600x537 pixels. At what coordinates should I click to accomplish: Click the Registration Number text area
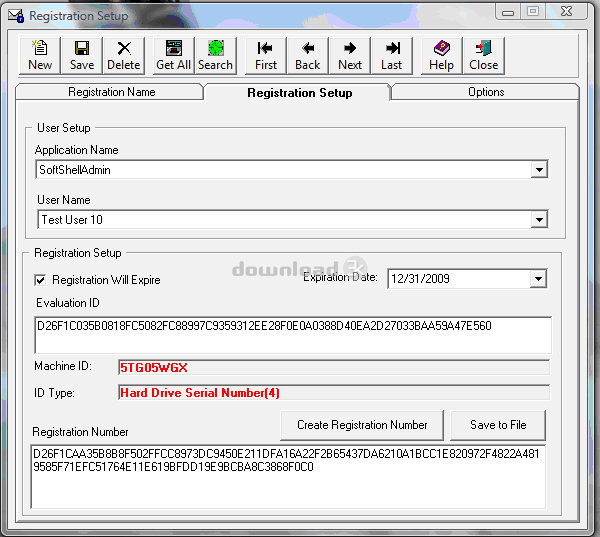(288, 477)
